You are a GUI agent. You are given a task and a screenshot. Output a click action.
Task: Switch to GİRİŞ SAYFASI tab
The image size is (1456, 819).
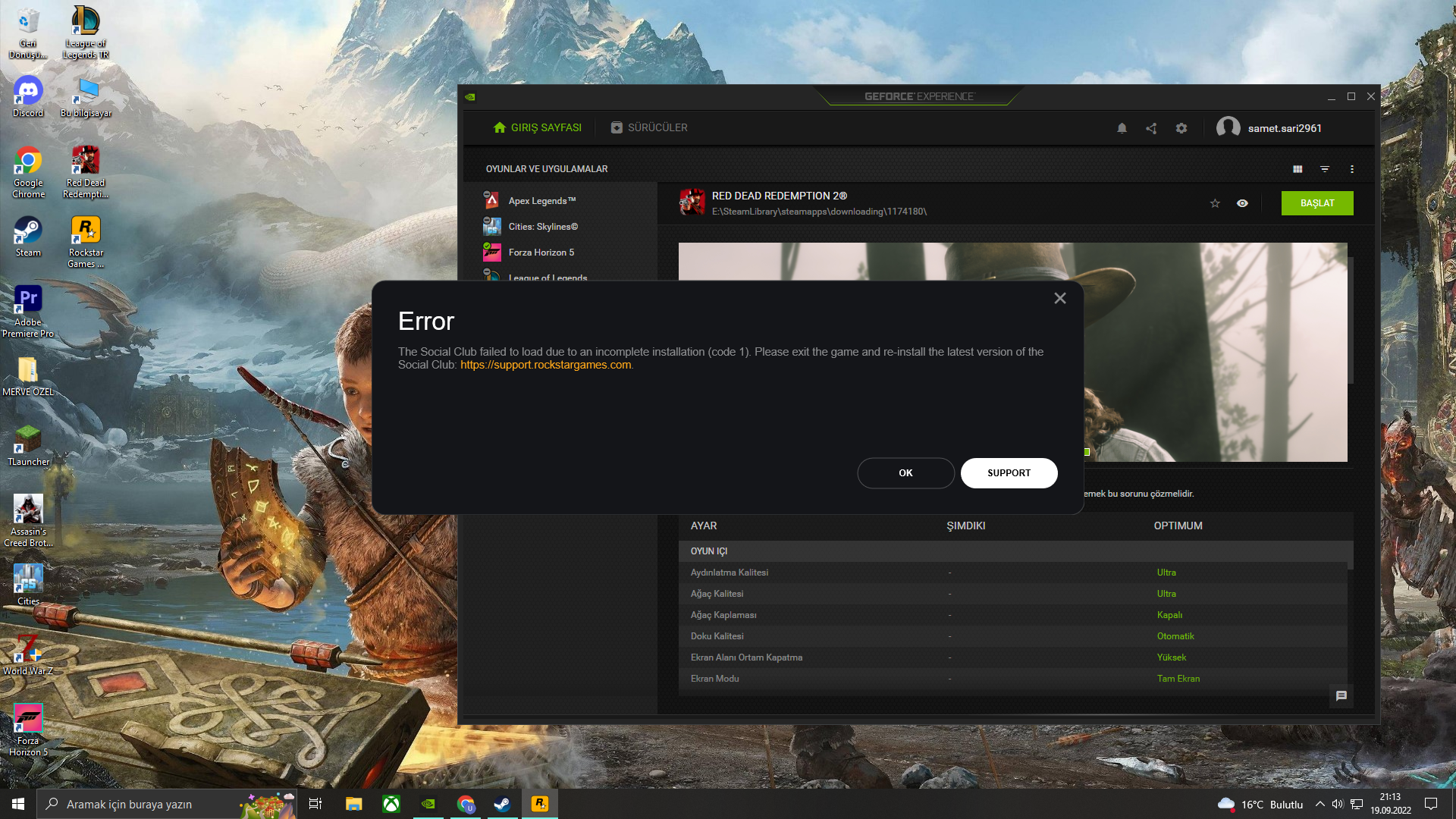(537, 127)
